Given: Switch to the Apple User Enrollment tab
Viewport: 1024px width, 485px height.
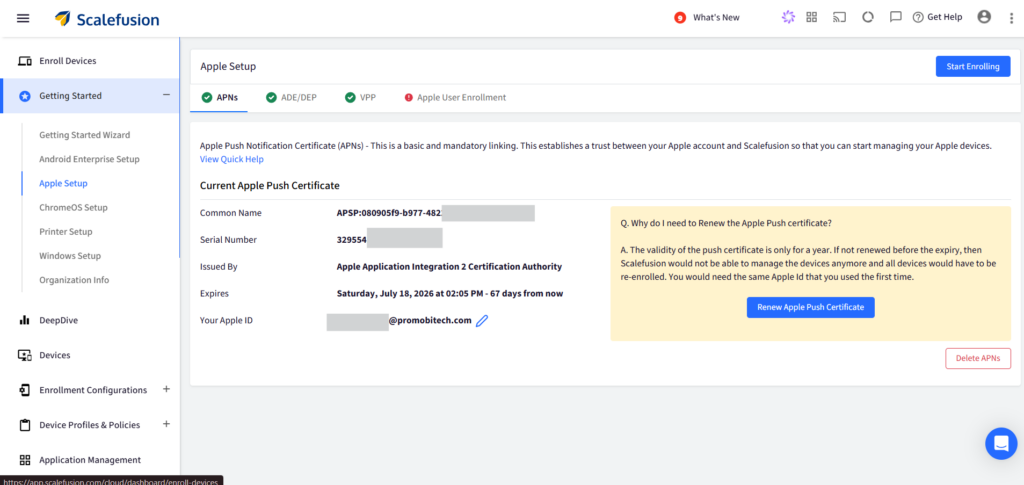Looking at the screenshot, I should [455, 98].
